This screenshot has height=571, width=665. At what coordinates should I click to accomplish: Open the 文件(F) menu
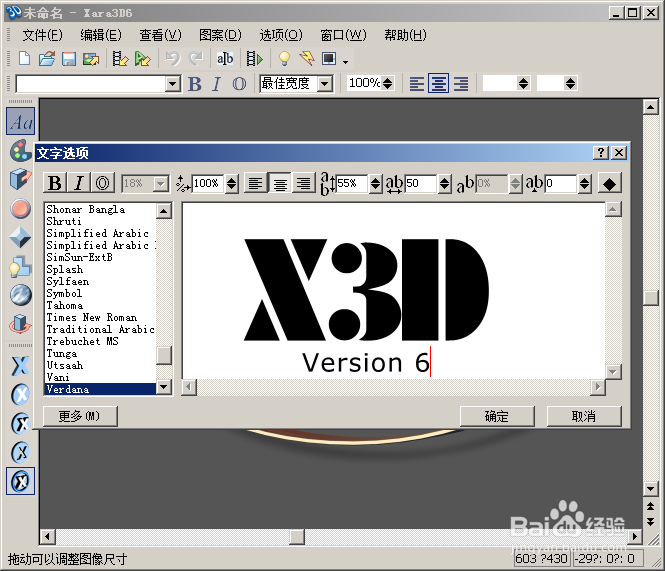[x=42, y=35]
